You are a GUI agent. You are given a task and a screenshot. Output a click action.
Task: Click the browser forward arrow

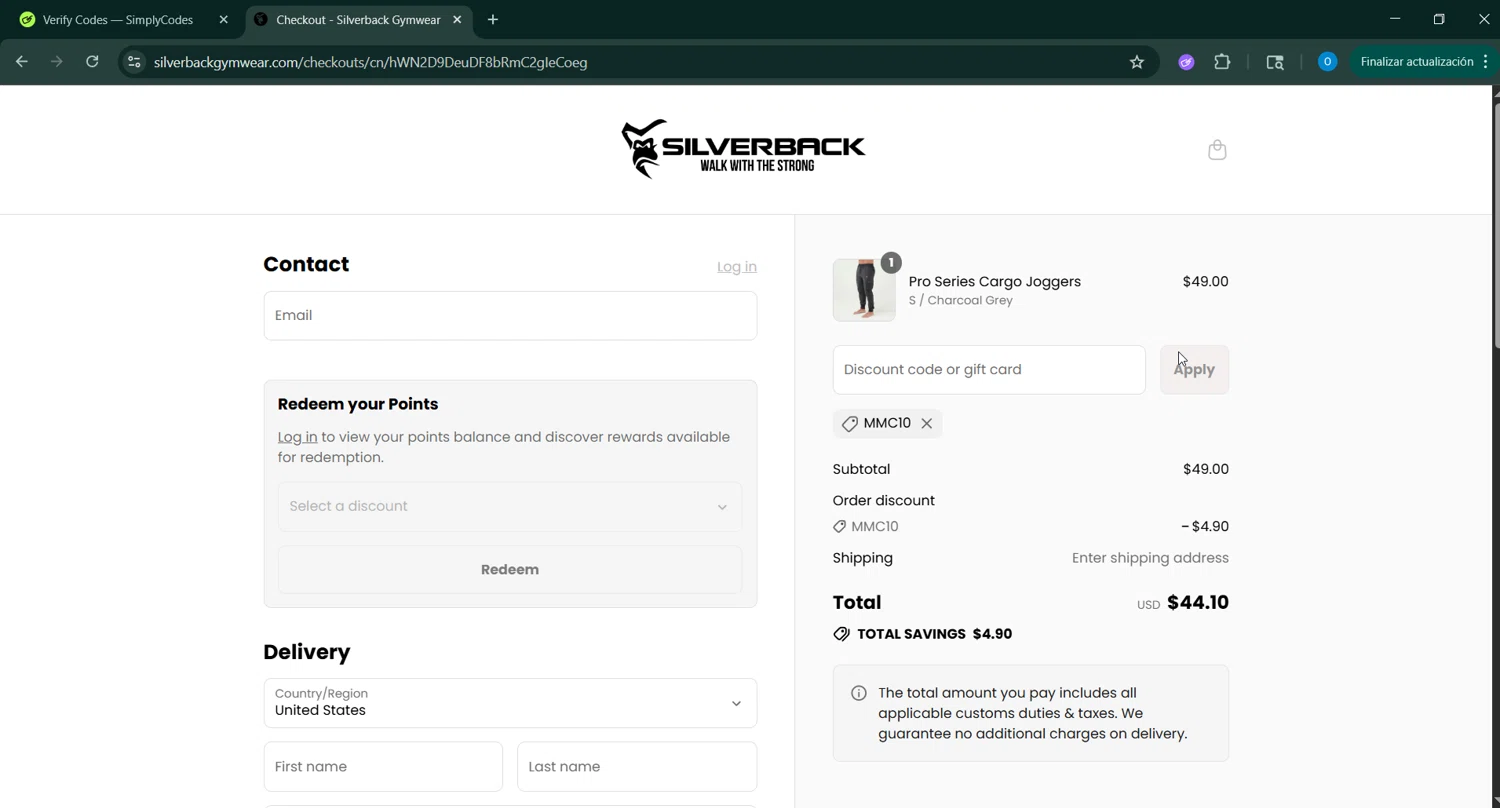[57, 62]
